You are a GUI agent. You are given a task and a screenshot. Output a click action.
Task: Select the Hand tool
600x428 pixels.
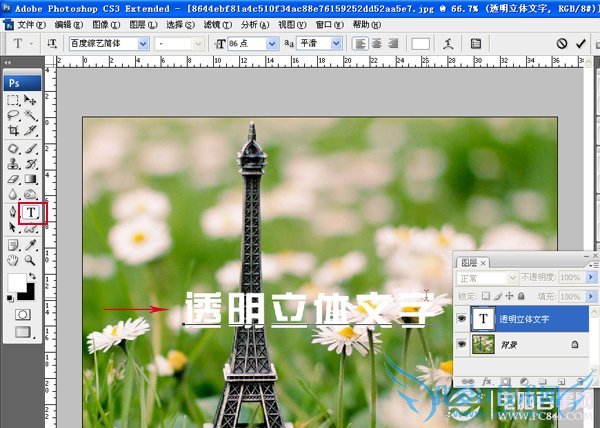tap(14, 261)
